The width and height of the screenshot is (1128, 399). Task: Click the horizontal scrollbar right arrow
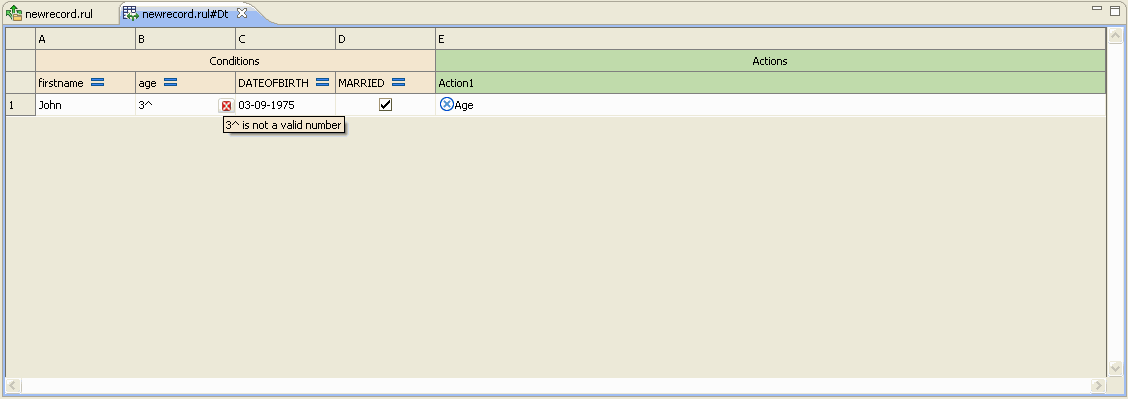(x=1098, y=385)
